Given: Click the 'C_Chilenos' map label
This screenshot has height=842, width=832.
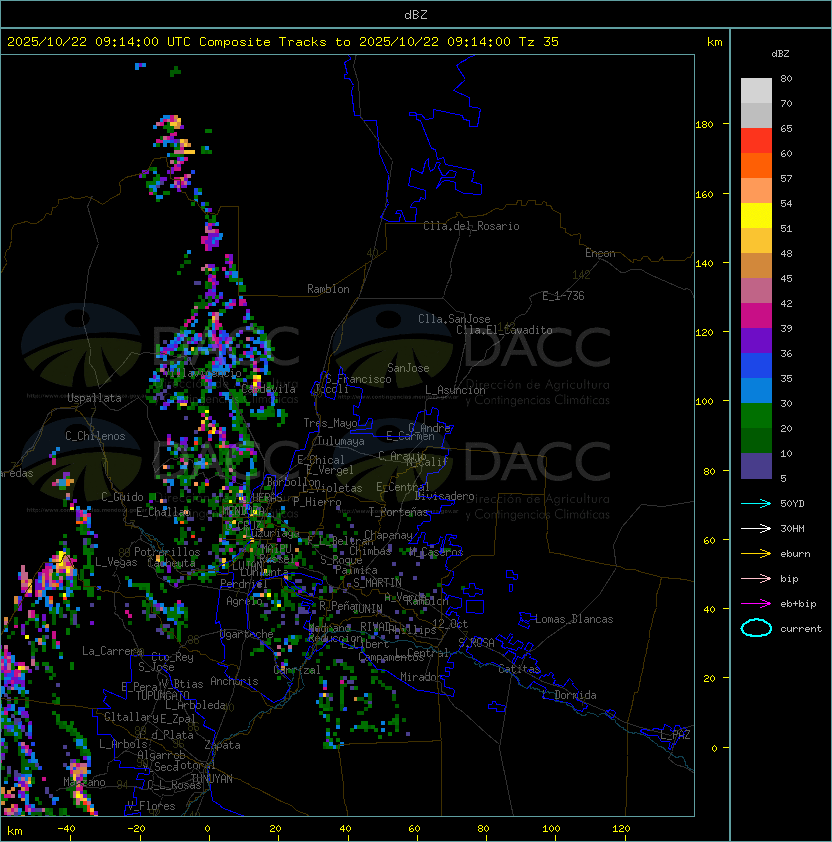Looking at the screenshot, I should (95, 436).
